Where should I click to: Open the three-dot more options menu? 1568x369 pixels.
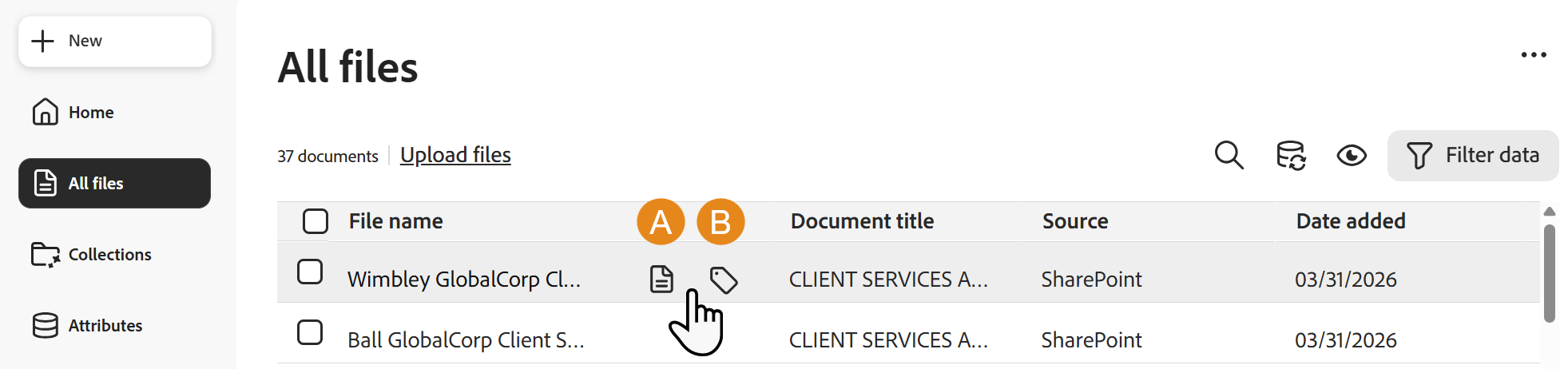point(1534,55)
